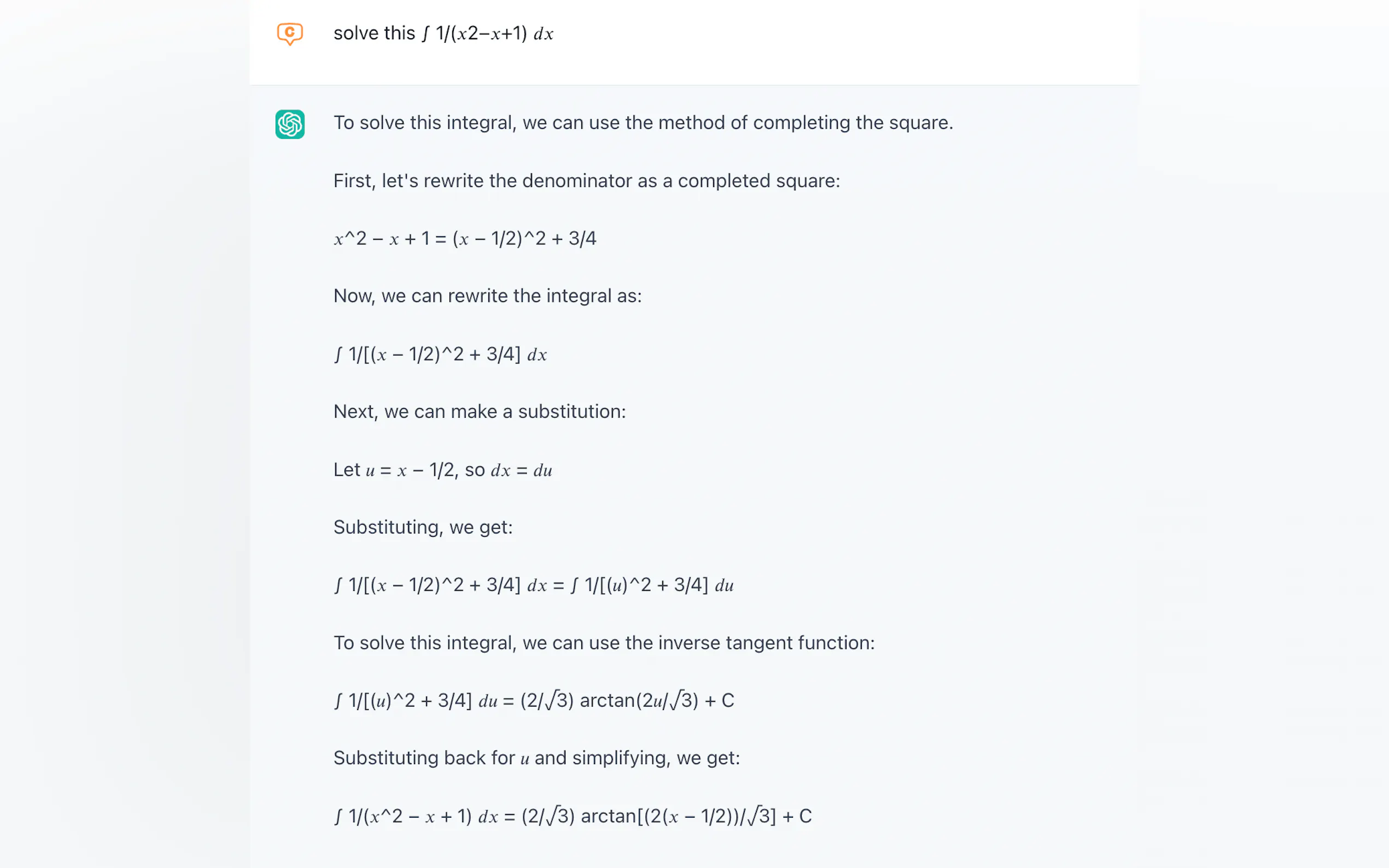This screenshot has width=1389, height=868.
Task: Click the sentence mentioning inverse tangent function
Action: pos(604,643)
